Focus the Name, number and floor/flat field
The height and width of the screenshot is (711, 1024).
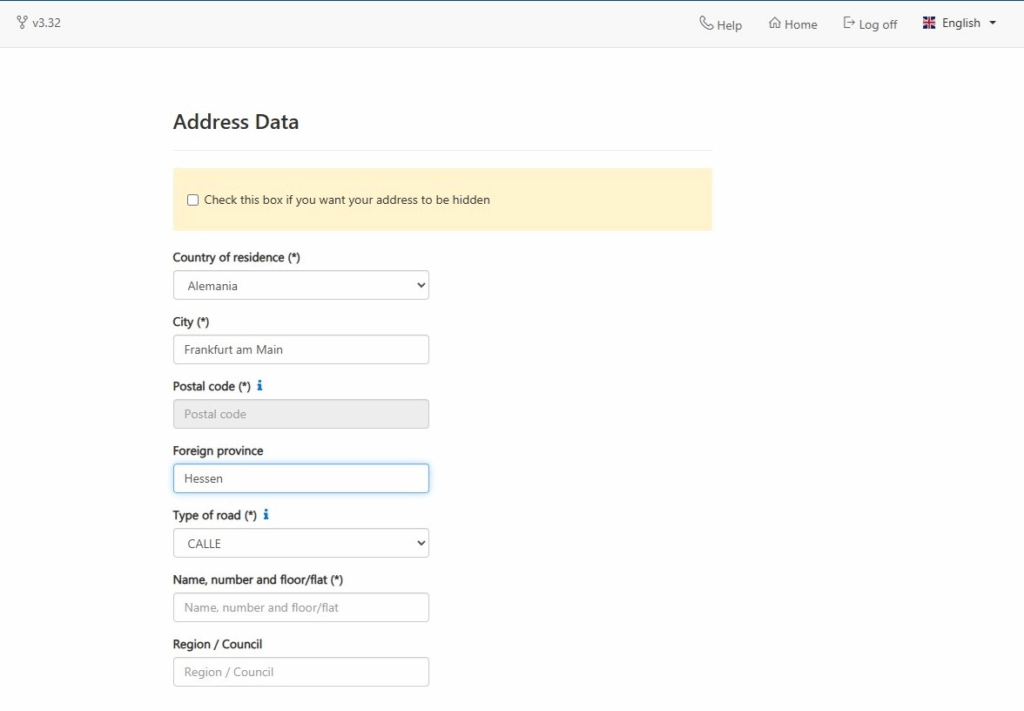pyautogui.click(x=300, y=607)
